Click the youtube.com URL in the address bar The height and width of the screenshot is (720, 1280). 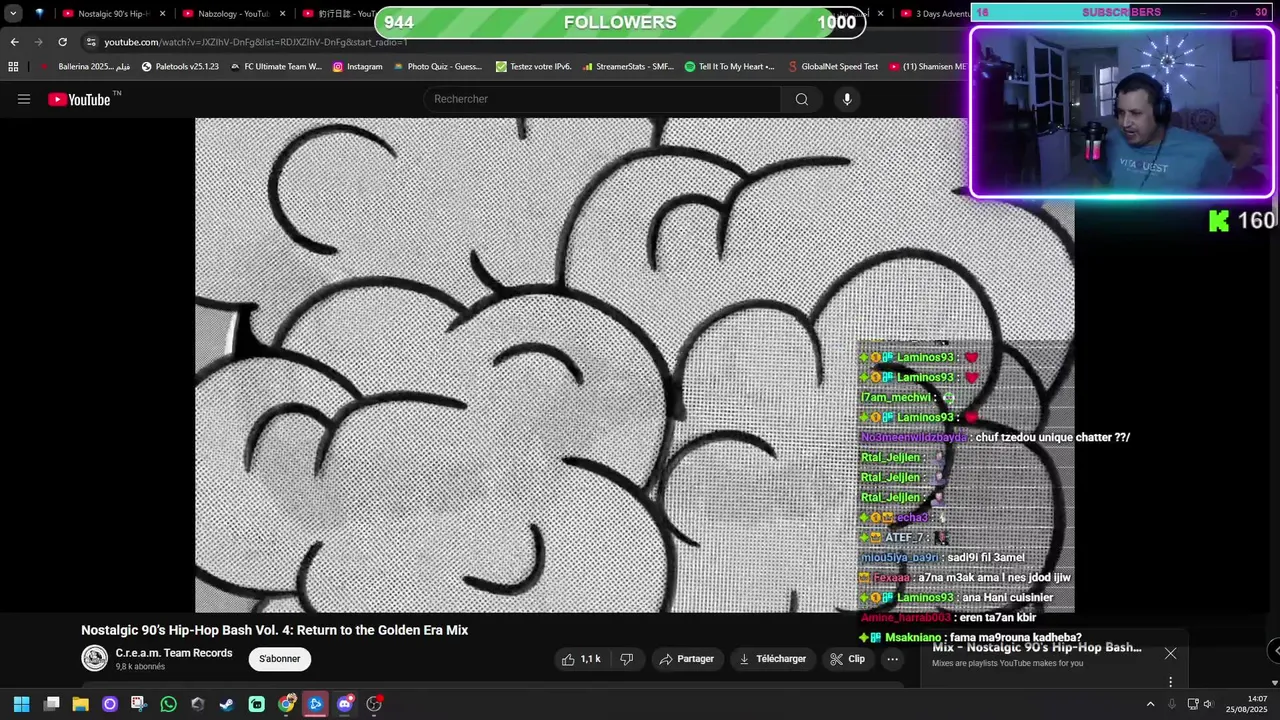point(256,42)
